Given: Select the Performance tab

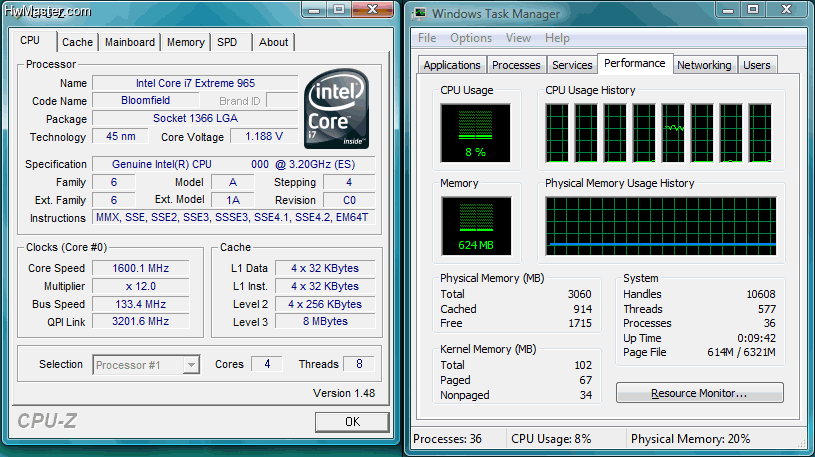Looking at the screenshot, I should tap(635, 63).
